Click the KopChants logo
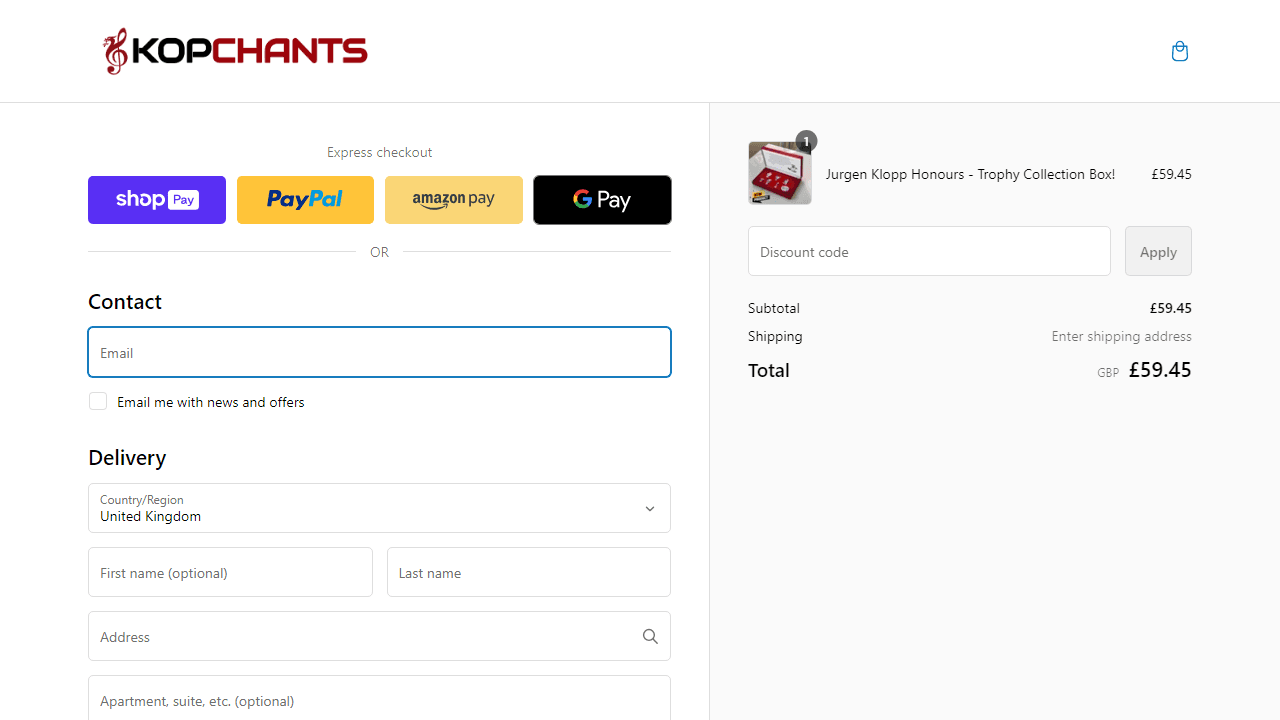Screen dimensions: 1280x720 coord(236,51)
